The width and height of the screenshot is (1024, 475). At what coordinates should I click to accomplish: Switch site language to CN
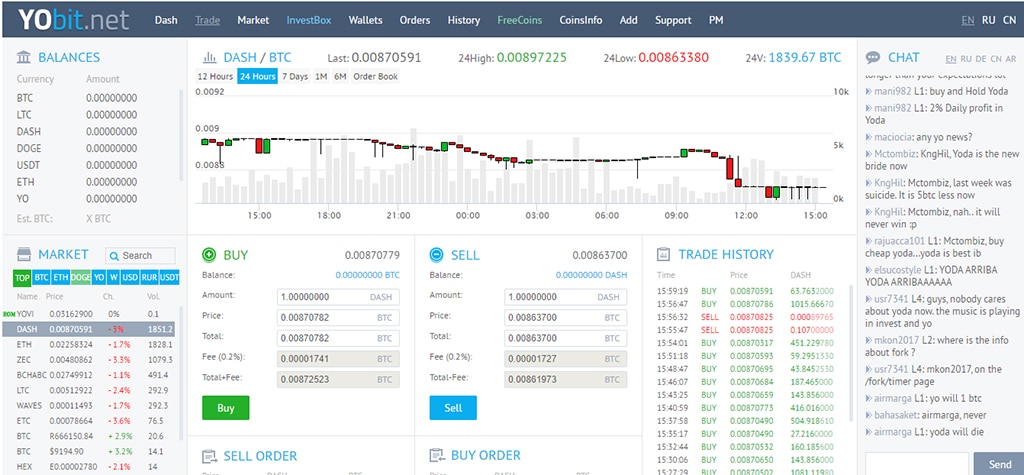tap(1010, 20)
